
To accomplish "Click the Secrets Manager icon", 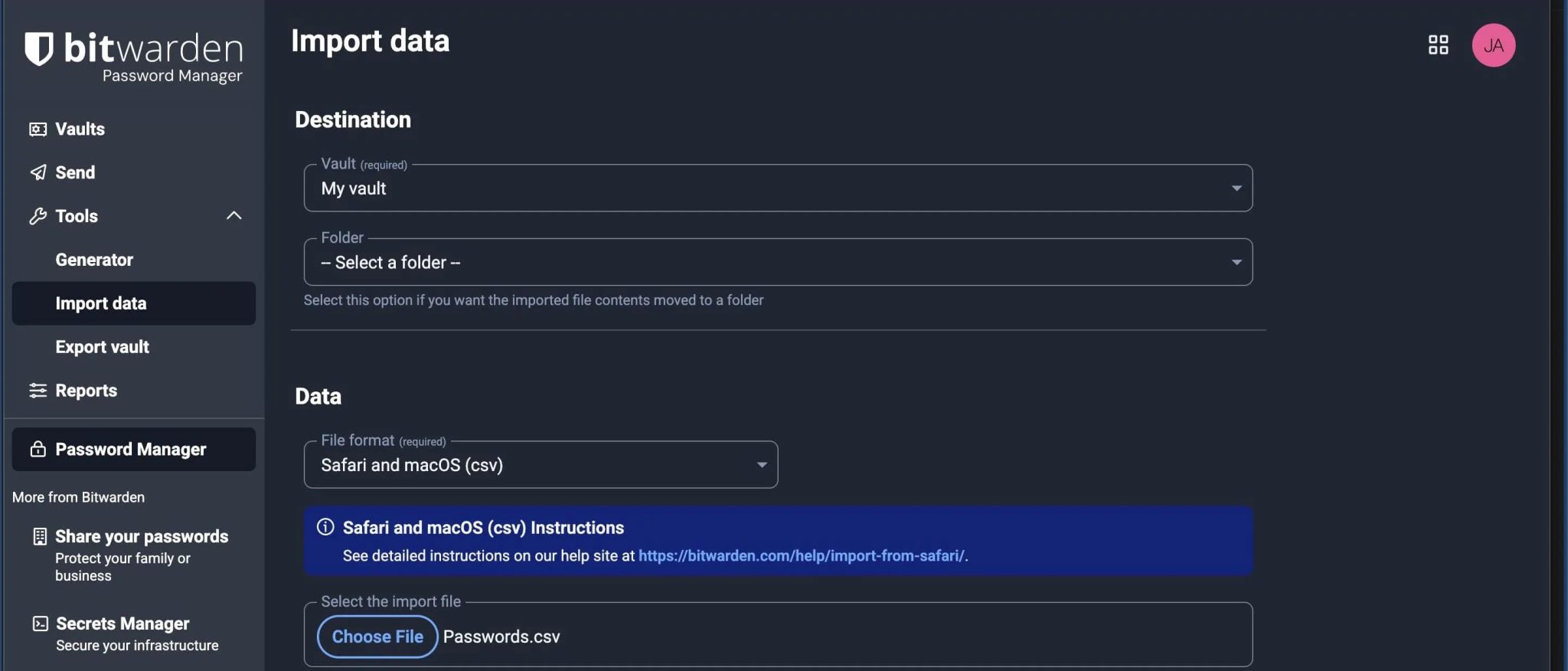I will (x=38, y=623).
